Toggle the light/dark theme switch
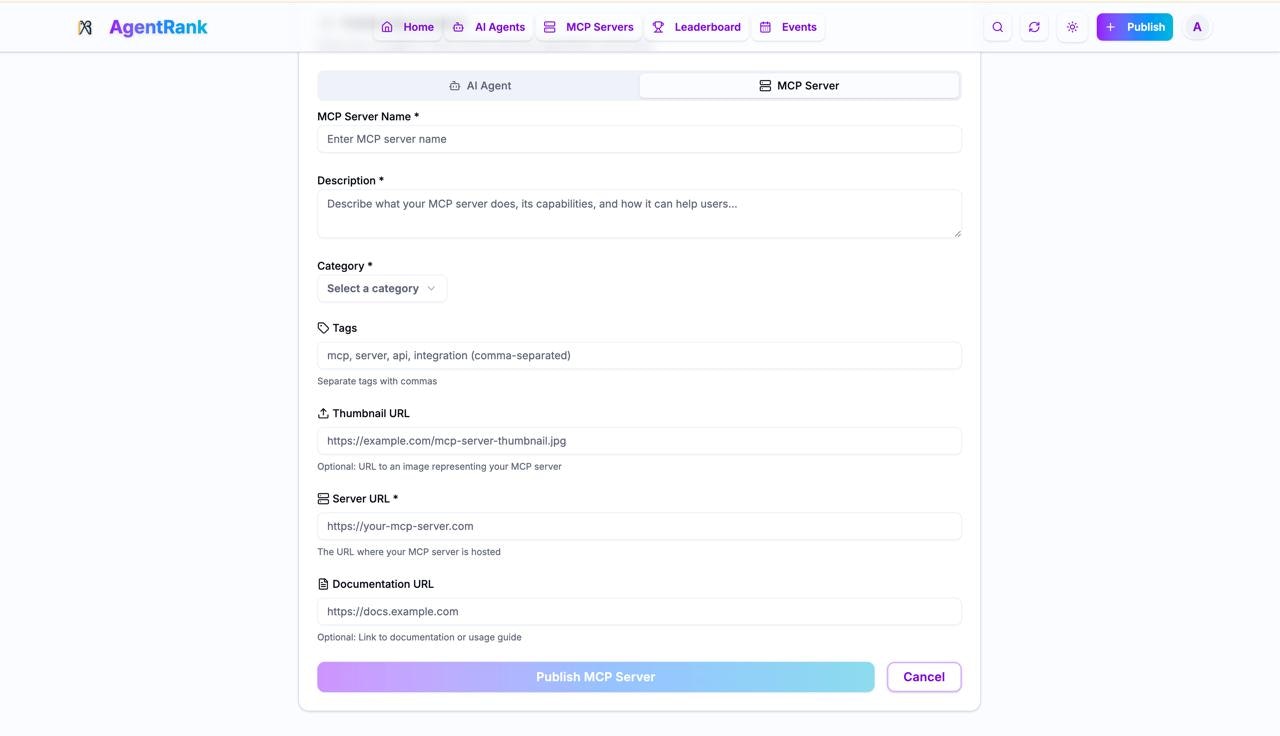The height and width of the screenshot is (736, 1280). [1072, 27]
